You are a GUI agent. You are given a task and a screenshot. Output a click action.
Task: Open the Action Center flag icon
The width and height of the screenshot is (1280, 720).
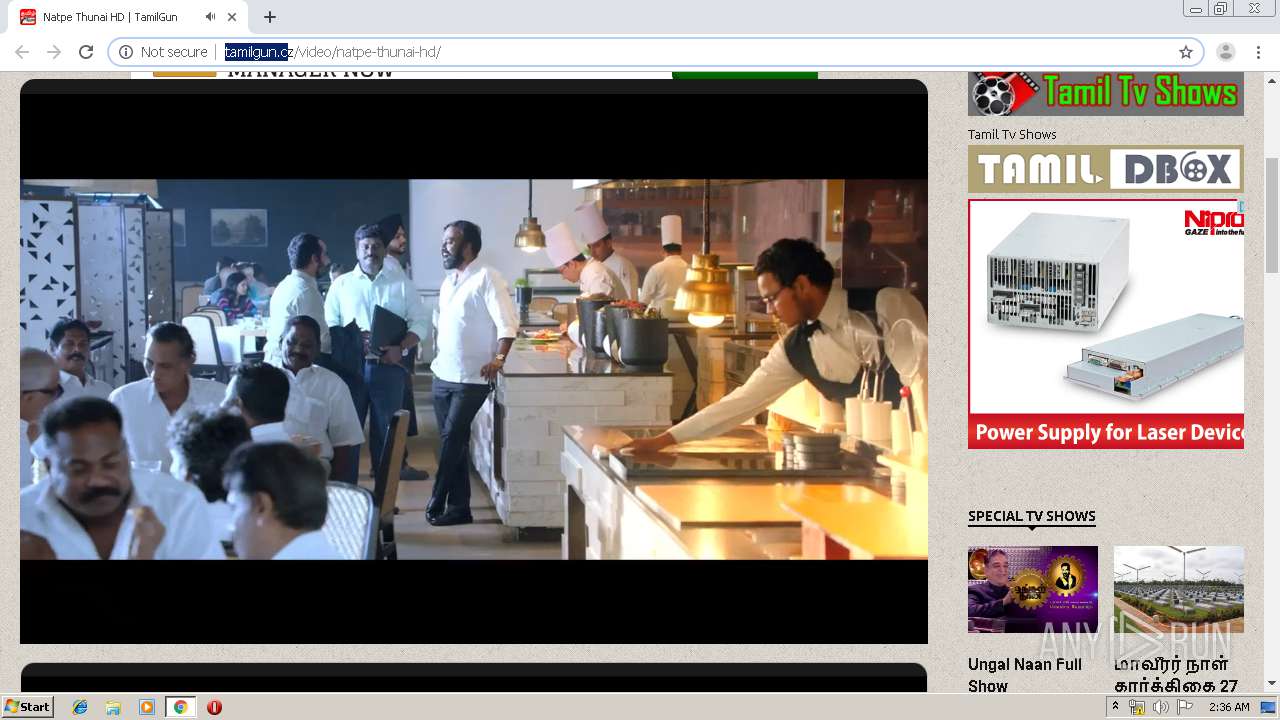tap(1185, 707)
